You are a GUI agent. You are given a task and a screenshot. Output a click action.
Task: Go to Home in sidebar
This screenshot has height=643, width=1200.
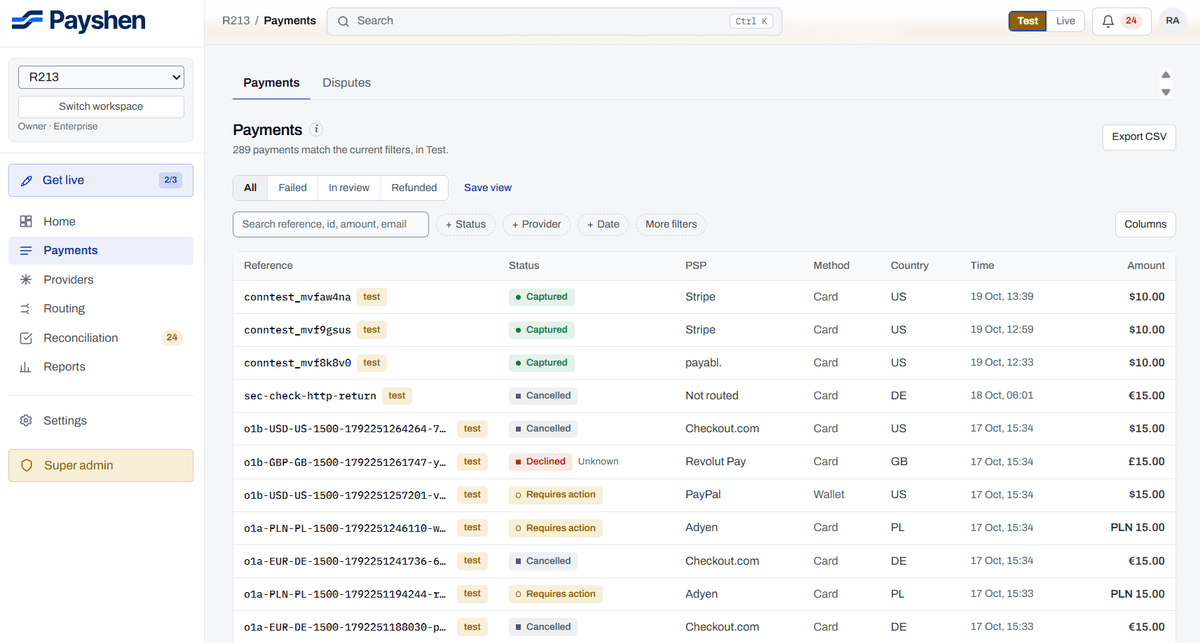click(x=101, y=221)
